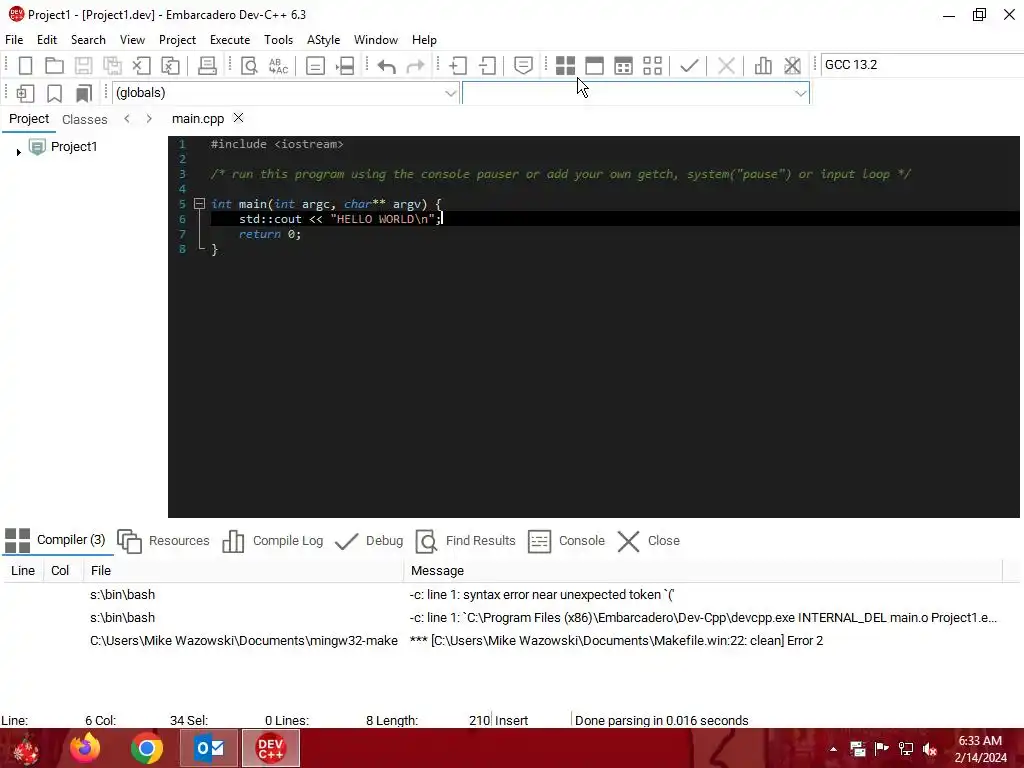Switch to the Debug bottom tab
This screenshot has height=768, width=1024.
point(369,541)
